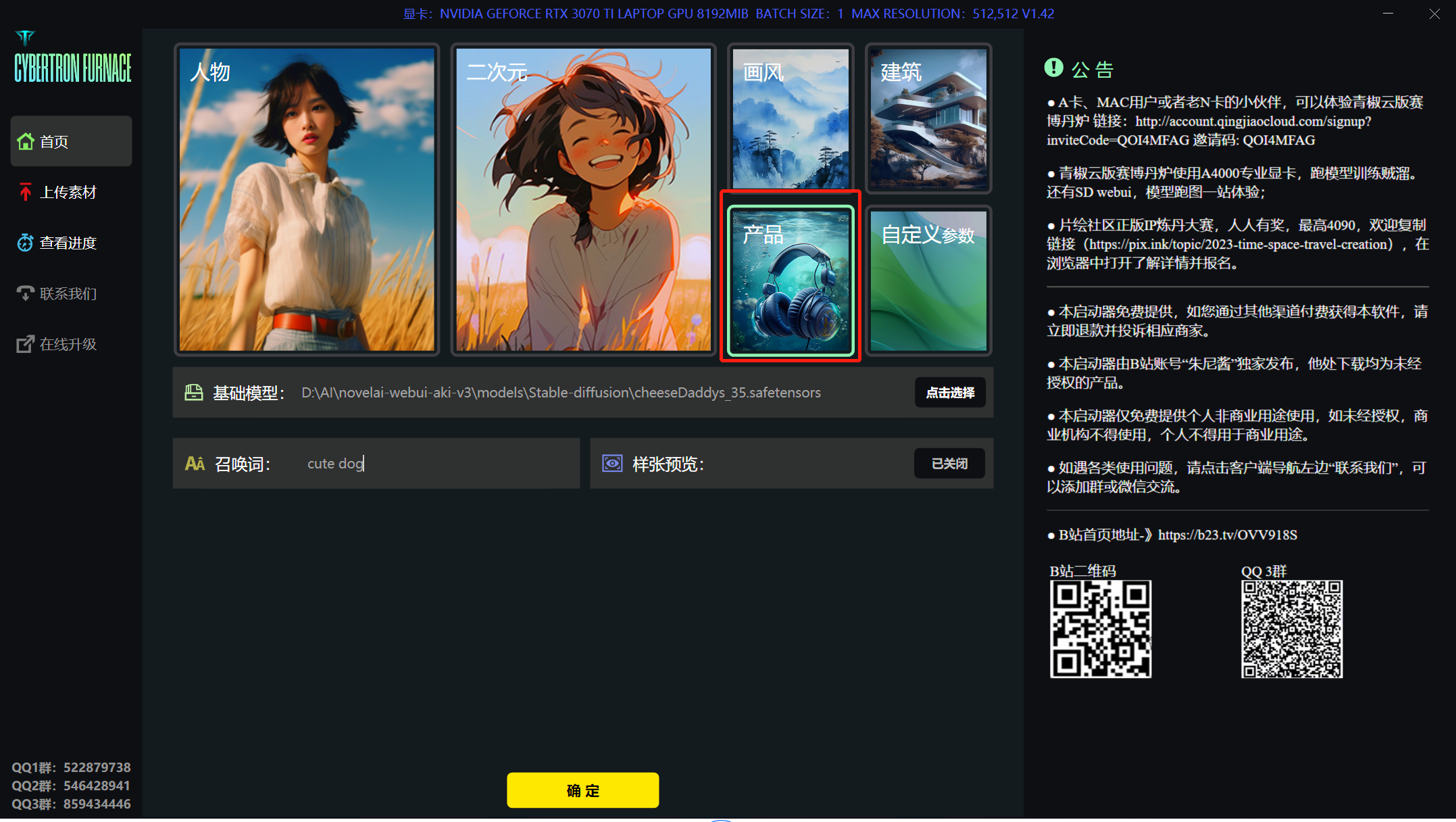
Task: Pick the 建筑 architecture card
Action: tap(928, 118)
